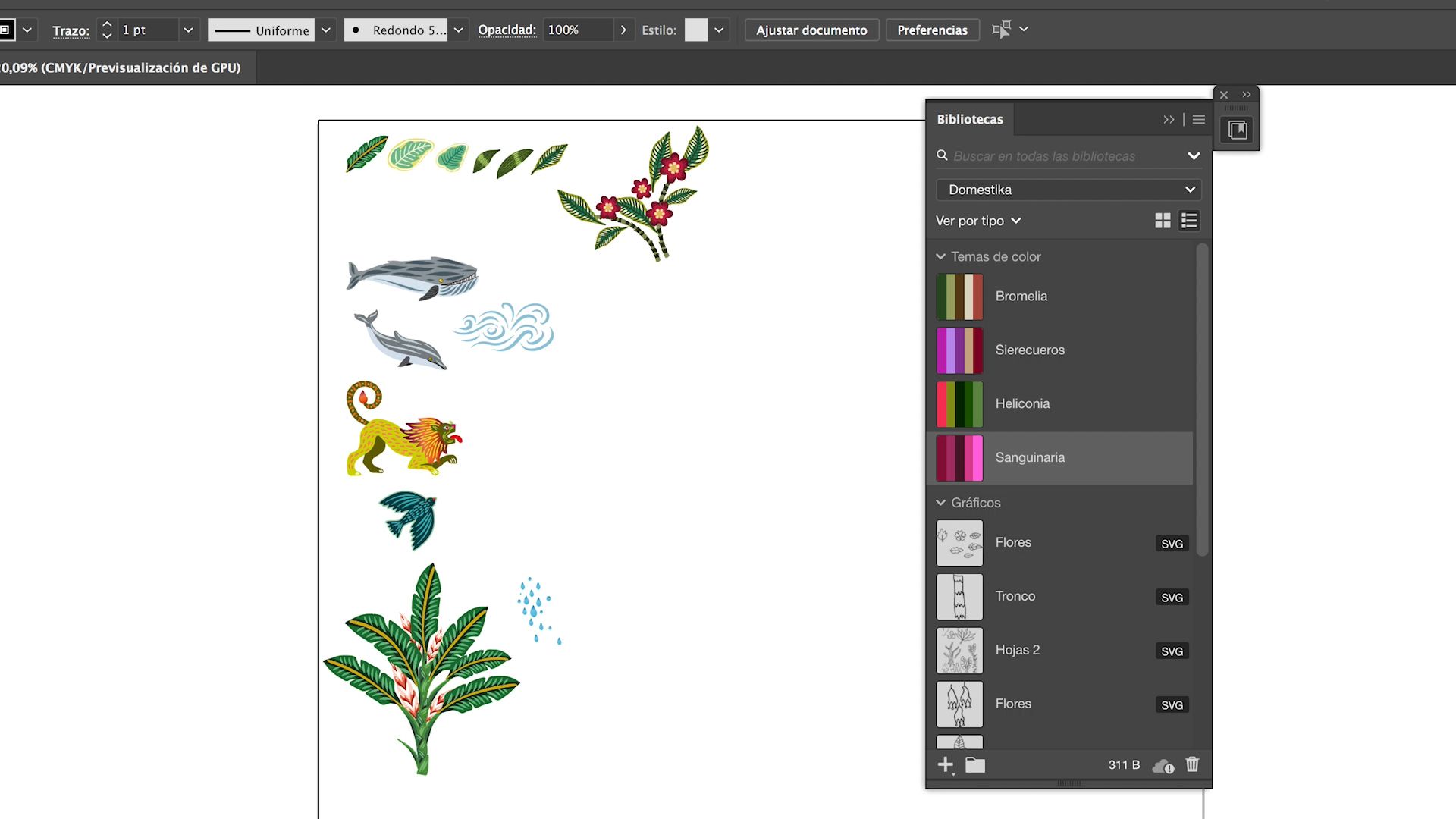The height and width of the screenshot is (819, 1456).
Task: Click search field in all libraries
Action: pos(1062,155)
